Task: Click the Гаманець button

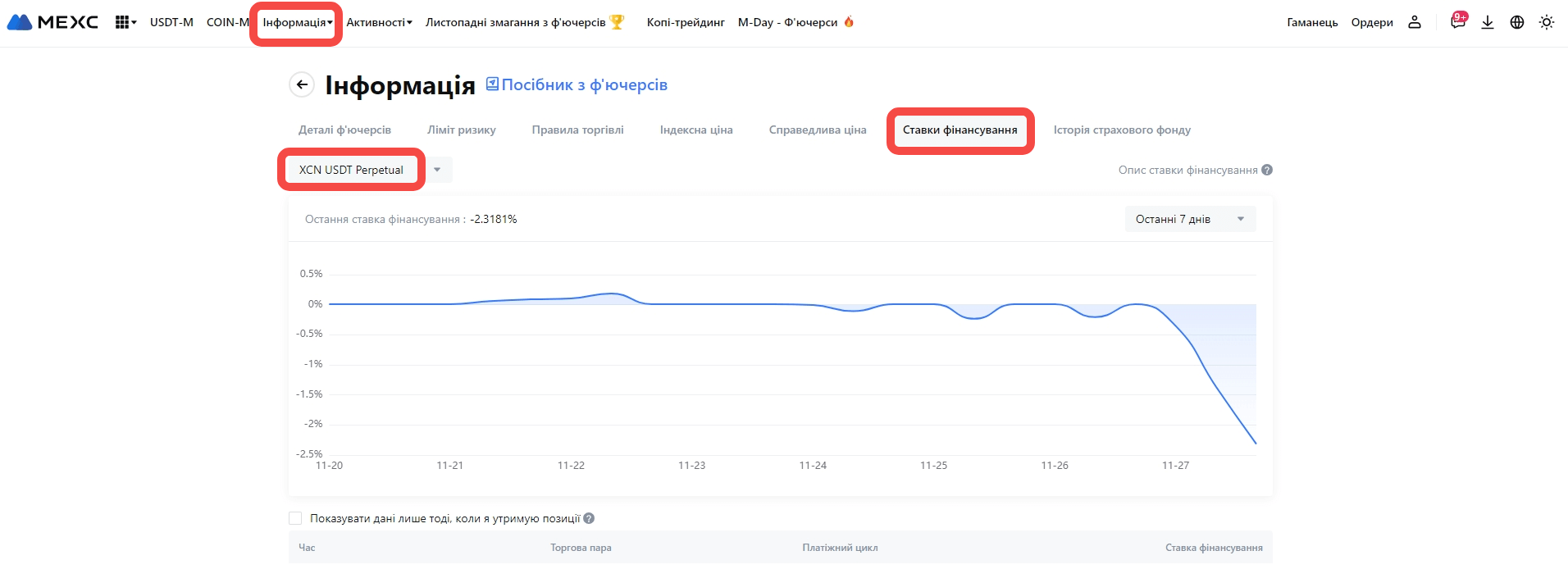Action: pyautogui.click(x=1312, y=22)
